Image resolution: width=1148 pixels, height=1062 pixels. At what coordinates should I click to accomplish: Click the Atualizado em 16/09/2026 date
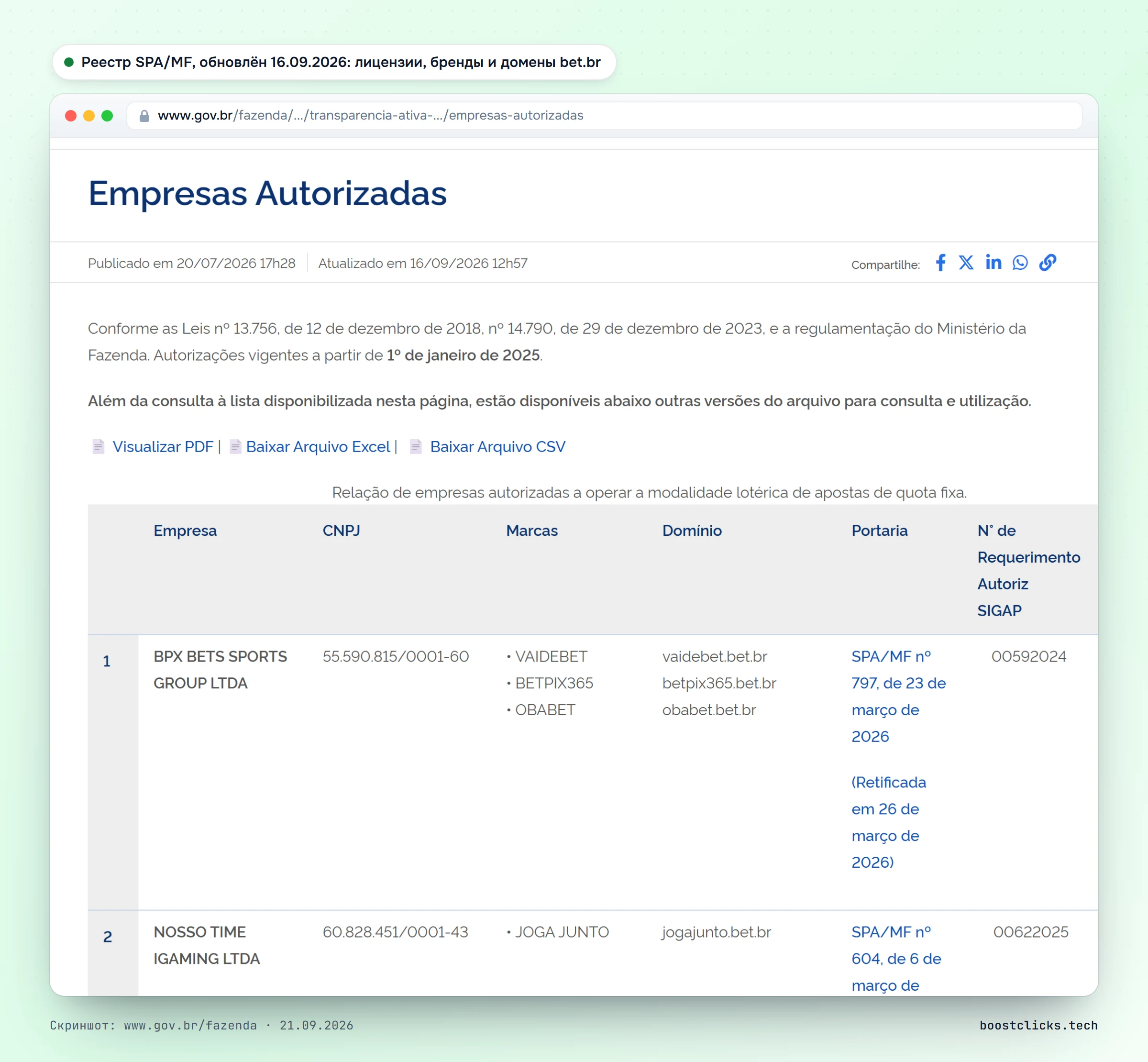423,263
